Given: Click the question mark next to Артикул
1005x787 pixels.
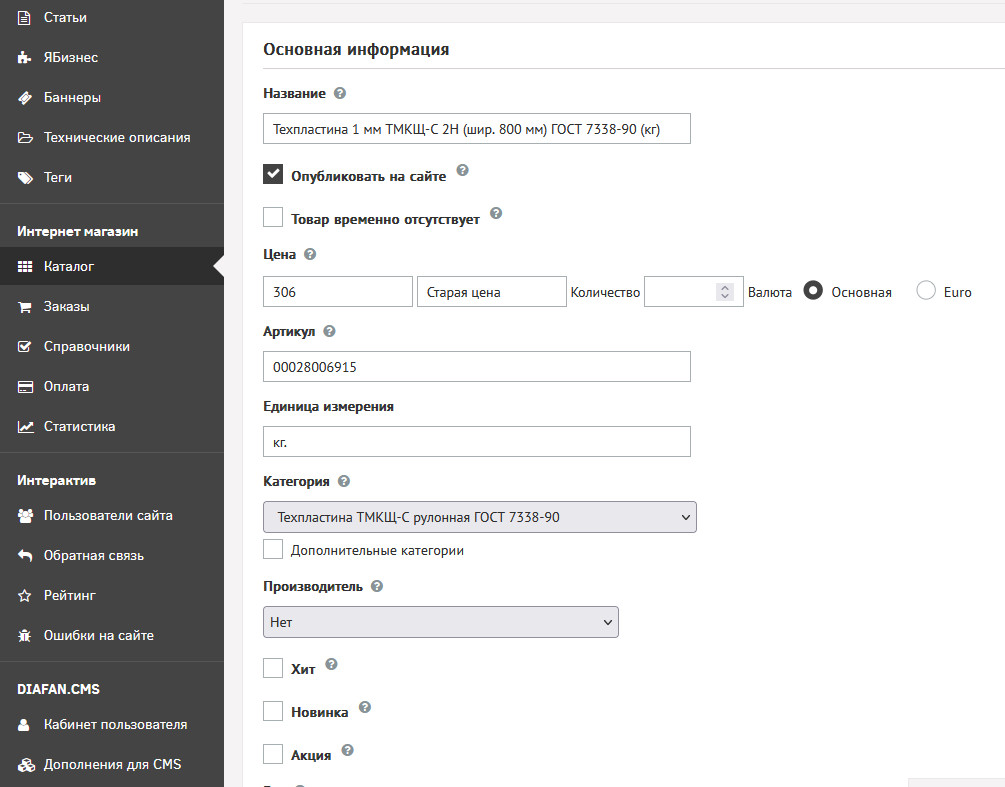Looking at the screenshot, I should click(330, 330).
